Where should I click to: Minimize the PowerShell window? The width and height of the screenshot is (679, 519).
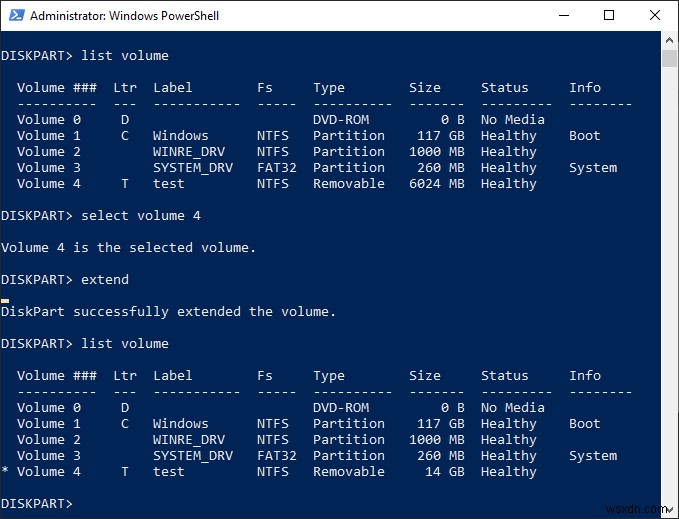coord(564,16)
